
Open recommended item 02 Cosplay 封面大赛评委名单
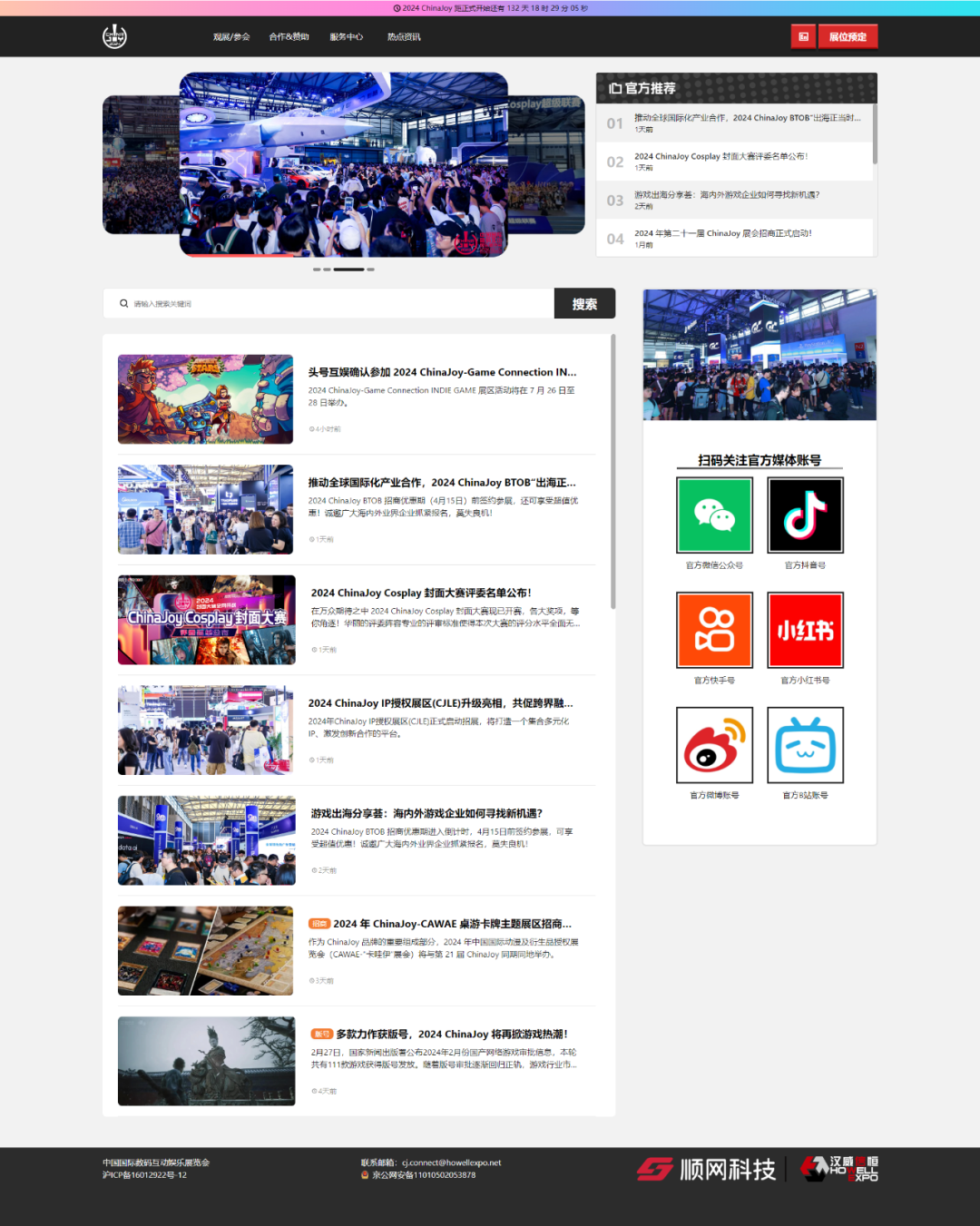(734, 161)
